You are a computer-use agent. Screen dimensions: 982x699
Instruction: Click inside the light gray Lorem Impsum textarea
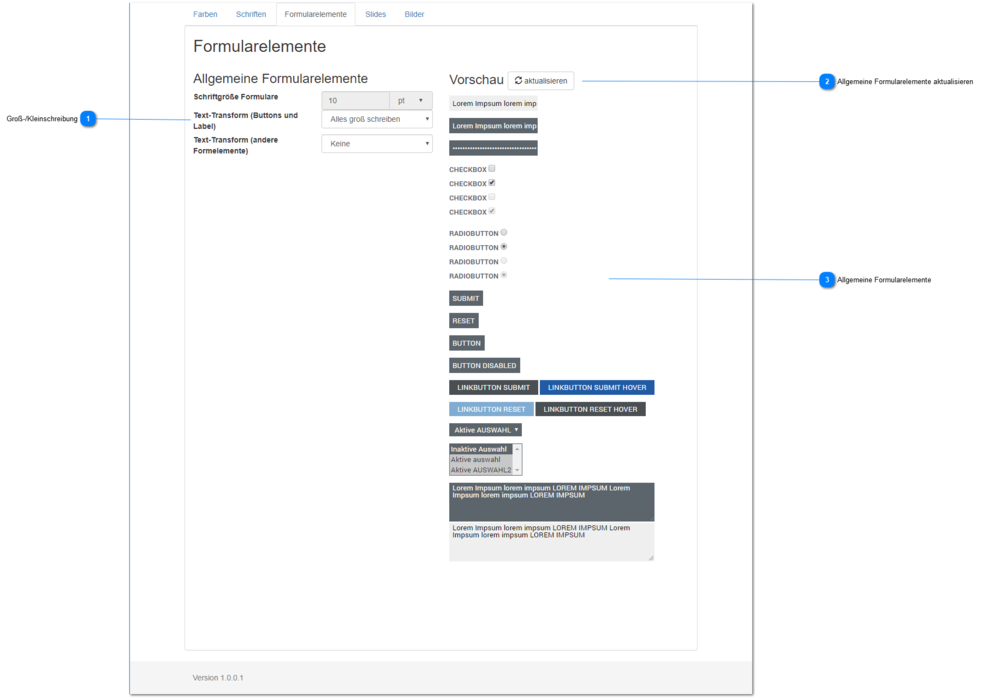tap(552, 542)
